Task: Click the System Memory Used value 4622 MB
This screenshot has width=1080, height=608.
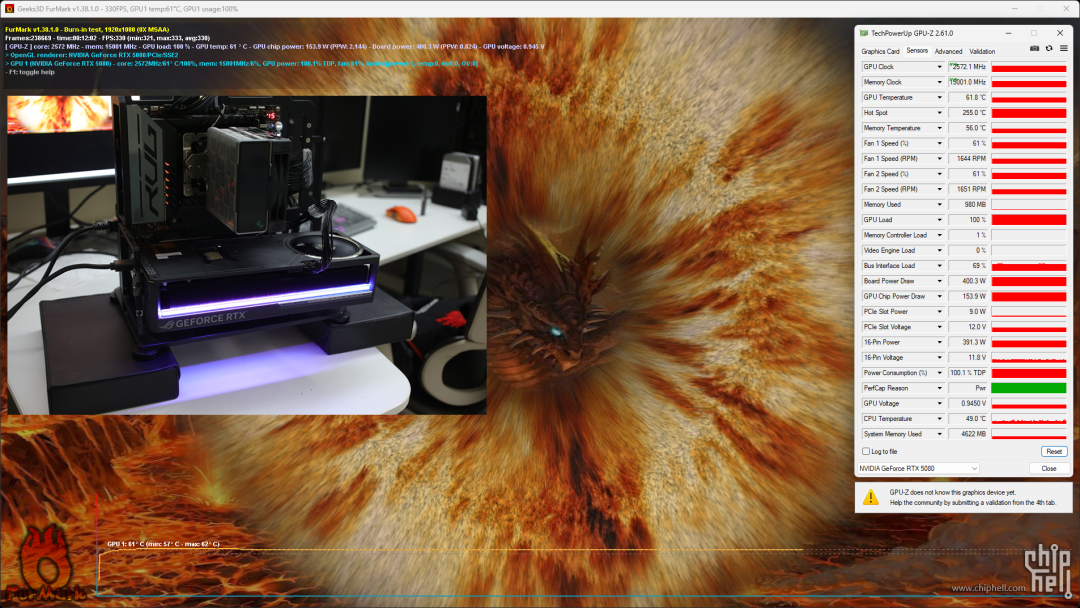Action: [968, 434]
